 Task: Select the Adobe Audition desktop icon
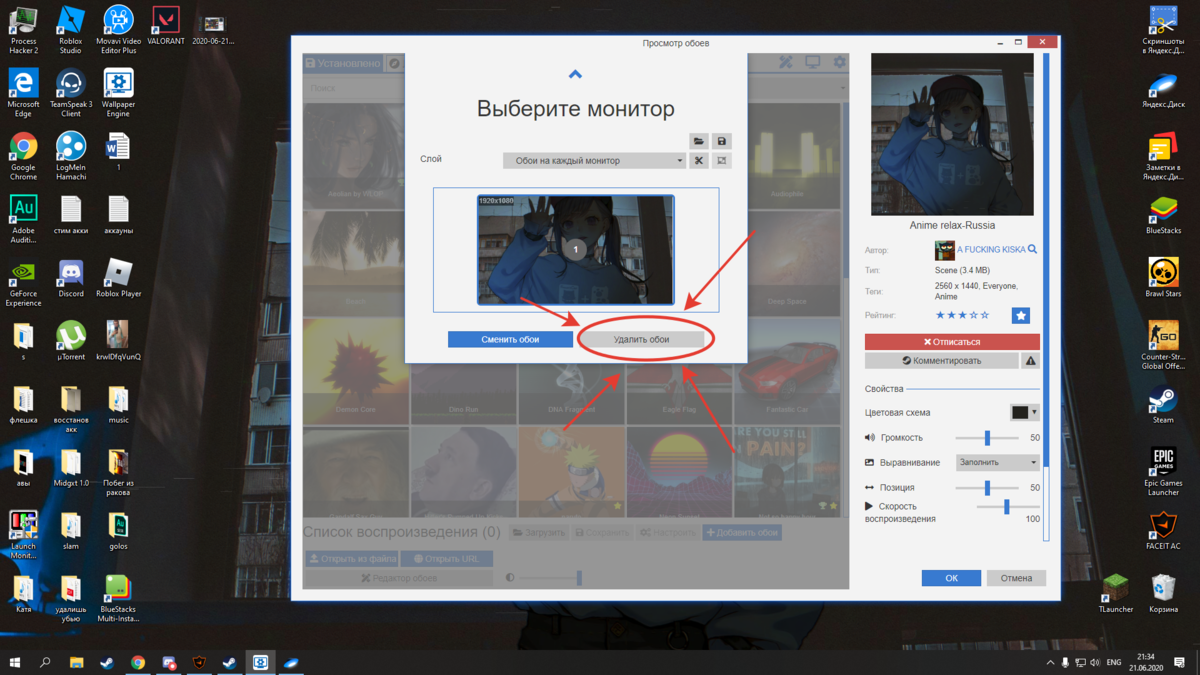click(23, 219)
